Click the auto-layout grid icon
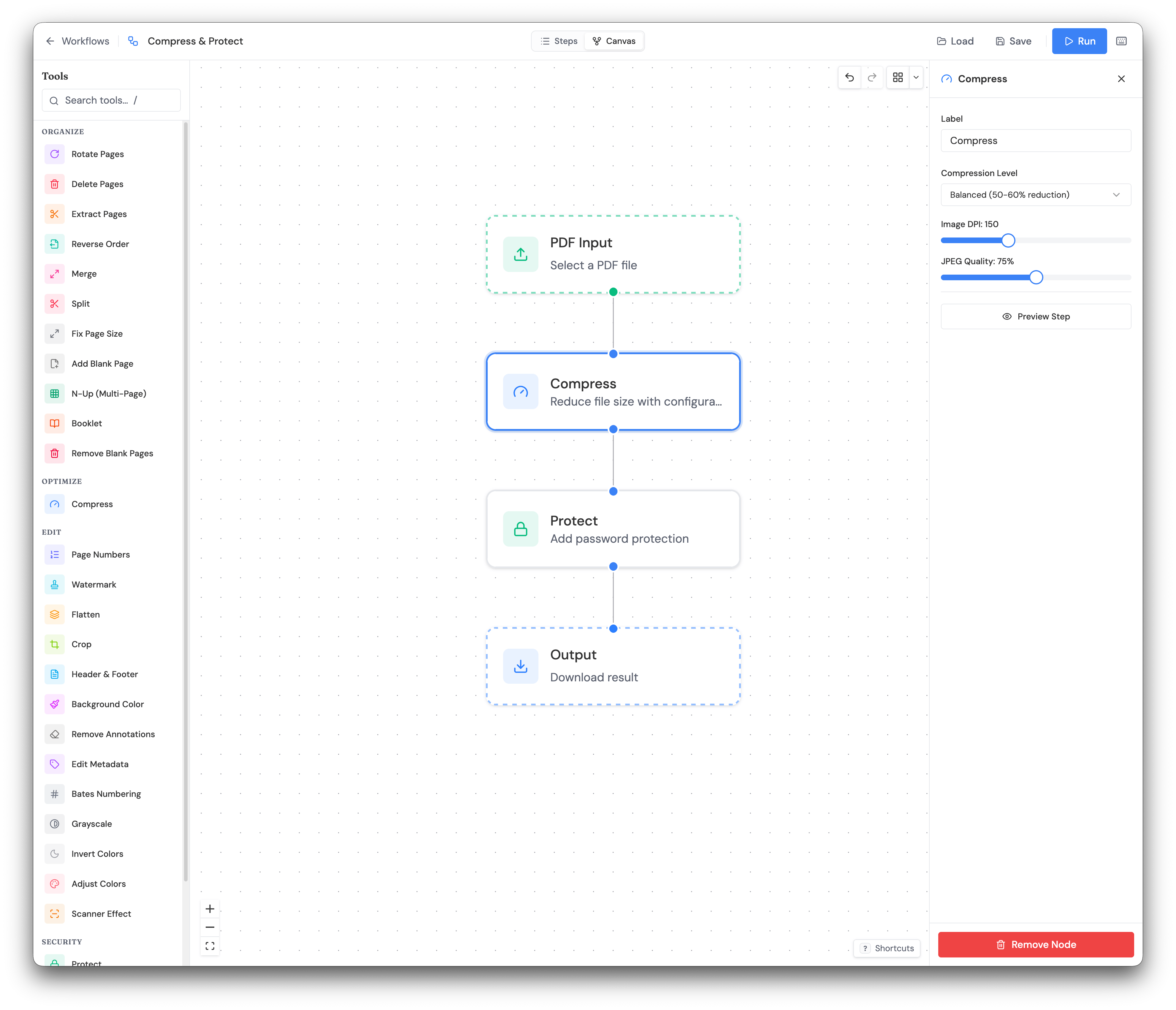The width and height of the screenshot is (1176, 1010). click(x=898, y=78)
